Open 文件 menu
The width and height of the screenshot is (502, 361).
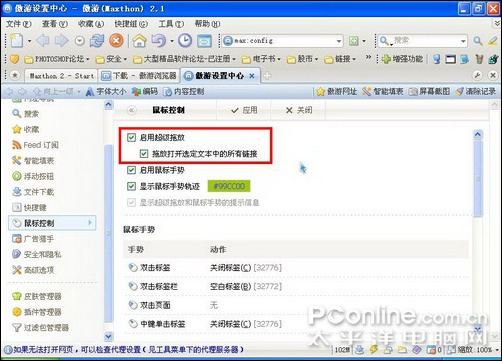19,24
